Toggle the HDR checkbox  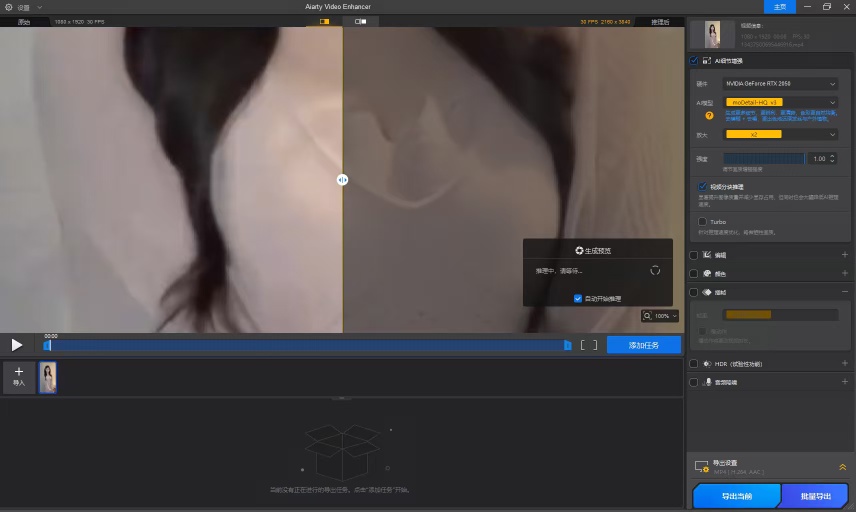point(693,364)
